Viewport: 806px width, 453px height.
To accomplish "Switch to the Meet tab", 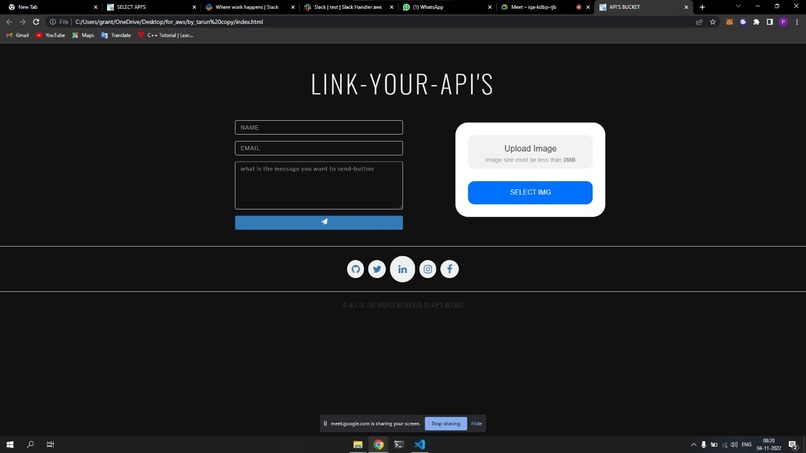I will click(544, 7).
